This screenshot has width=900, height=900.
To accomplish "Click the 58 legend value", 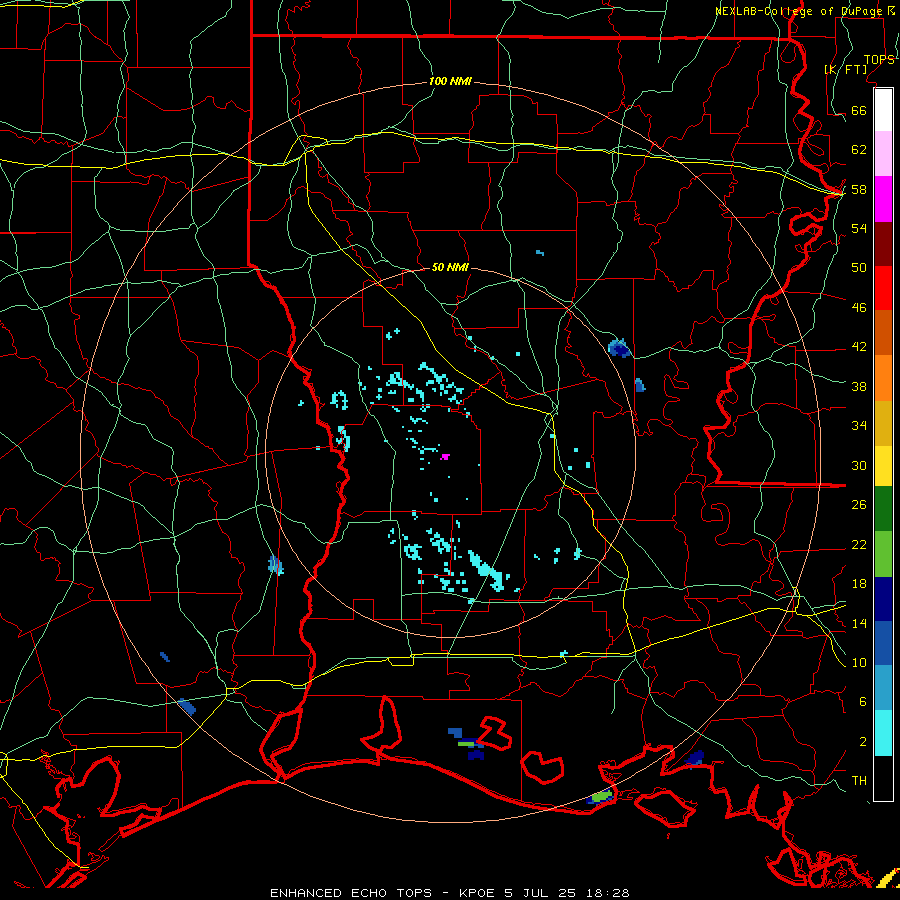I will point(859,189).
